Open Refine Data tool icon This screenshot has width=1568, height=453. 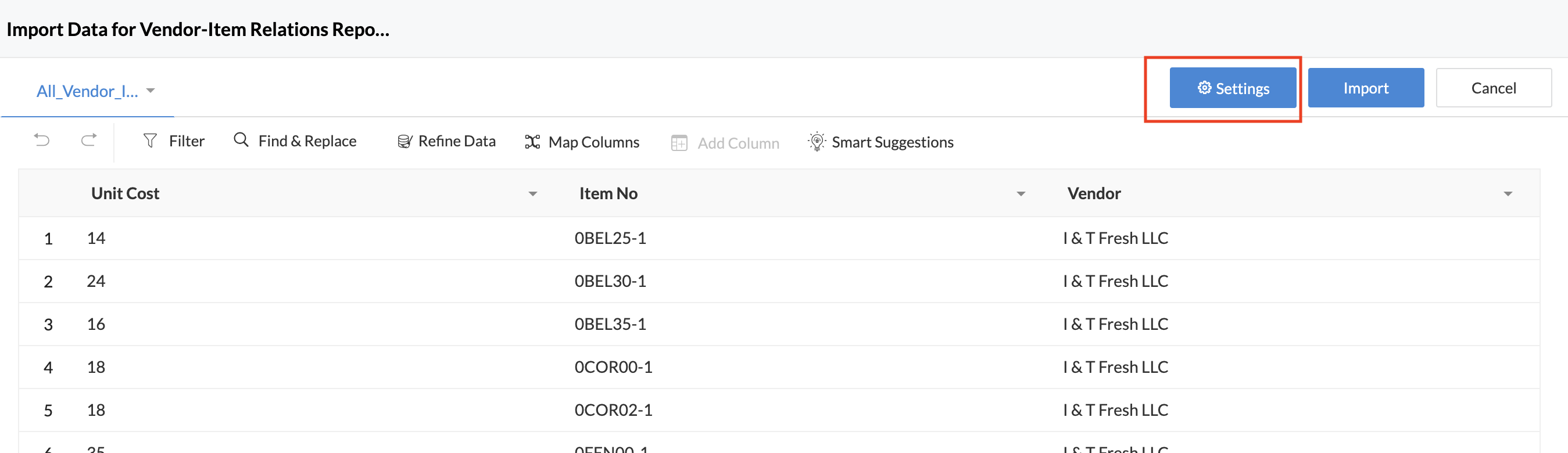coord(404,142)
